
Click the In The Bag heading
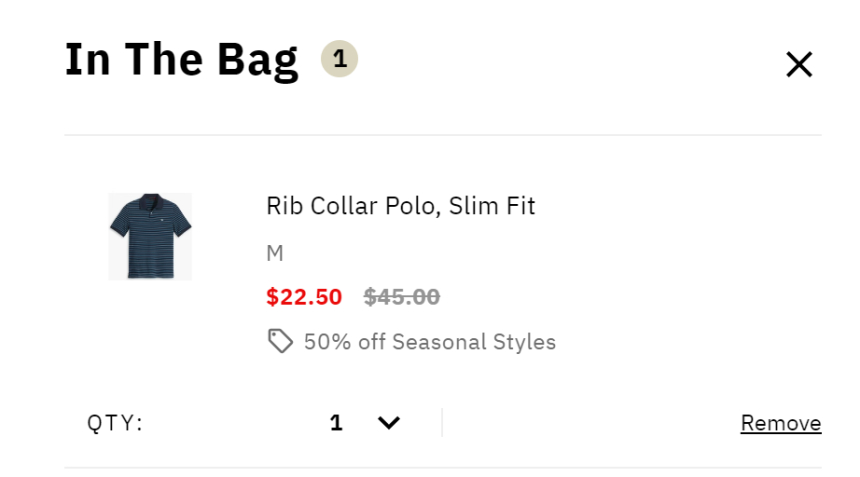coord(181,60)
